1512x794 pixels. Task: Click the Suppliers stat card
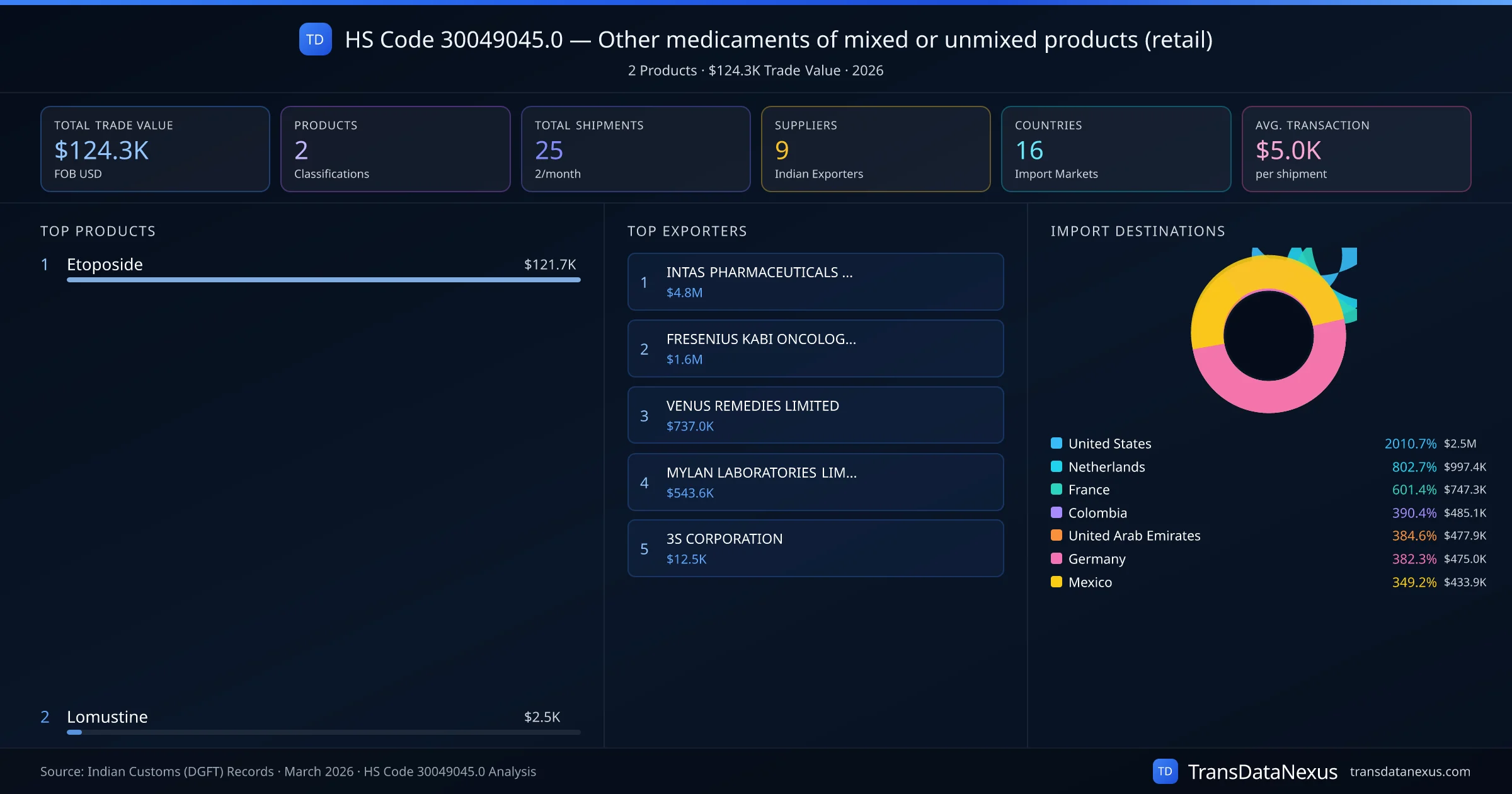(x=875, y=149)
